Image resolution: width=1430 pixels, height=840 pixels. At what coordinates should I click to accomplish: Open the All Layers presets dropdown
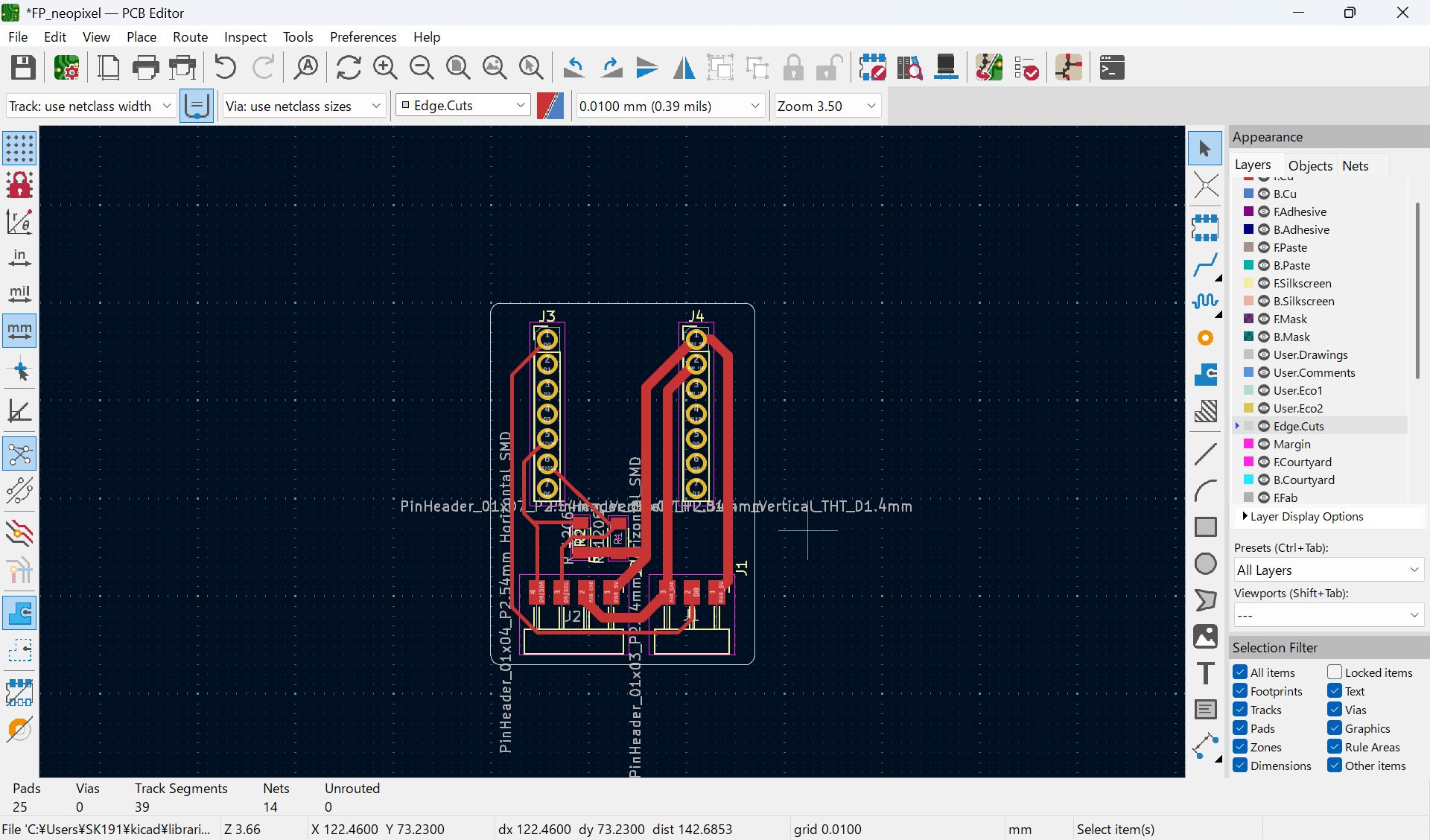click(x=1329, y=570)
